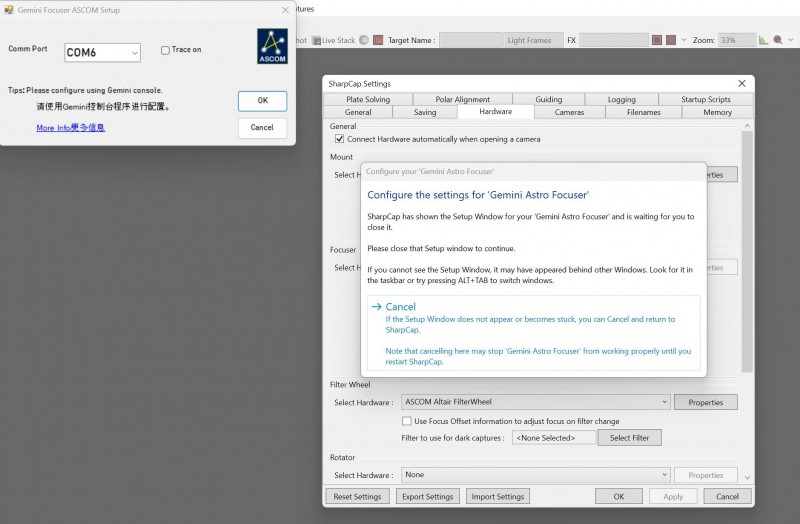800x524 pixels.
Task: Click the ASCOM logo in Gemini setup window
Action: (272, 46)
